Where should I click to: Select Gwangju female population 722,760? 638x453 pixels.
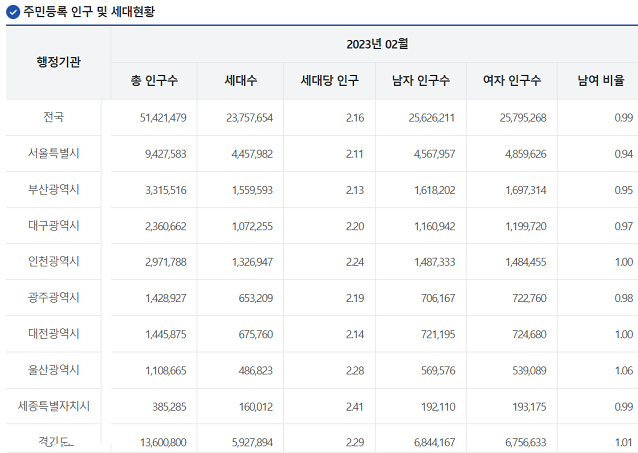point(529,298)
